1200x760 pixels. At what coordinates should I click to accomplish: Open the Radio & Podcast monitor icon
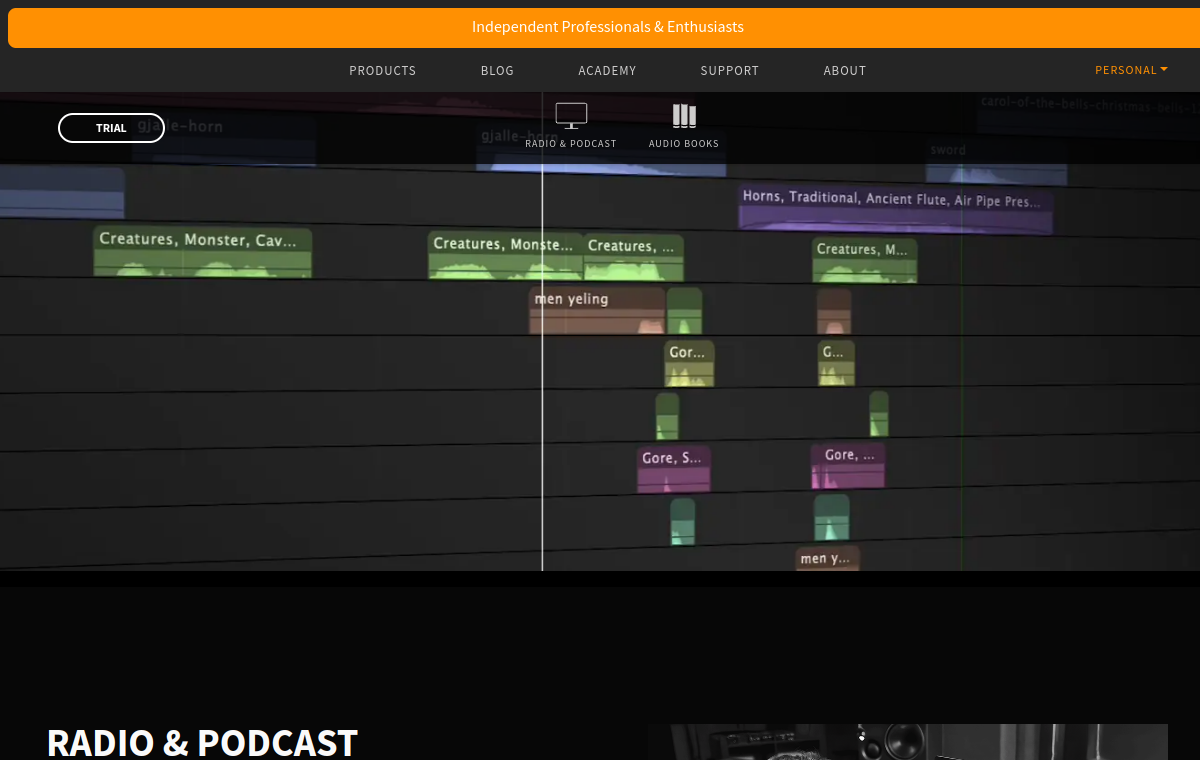click(x=571, y=116)
